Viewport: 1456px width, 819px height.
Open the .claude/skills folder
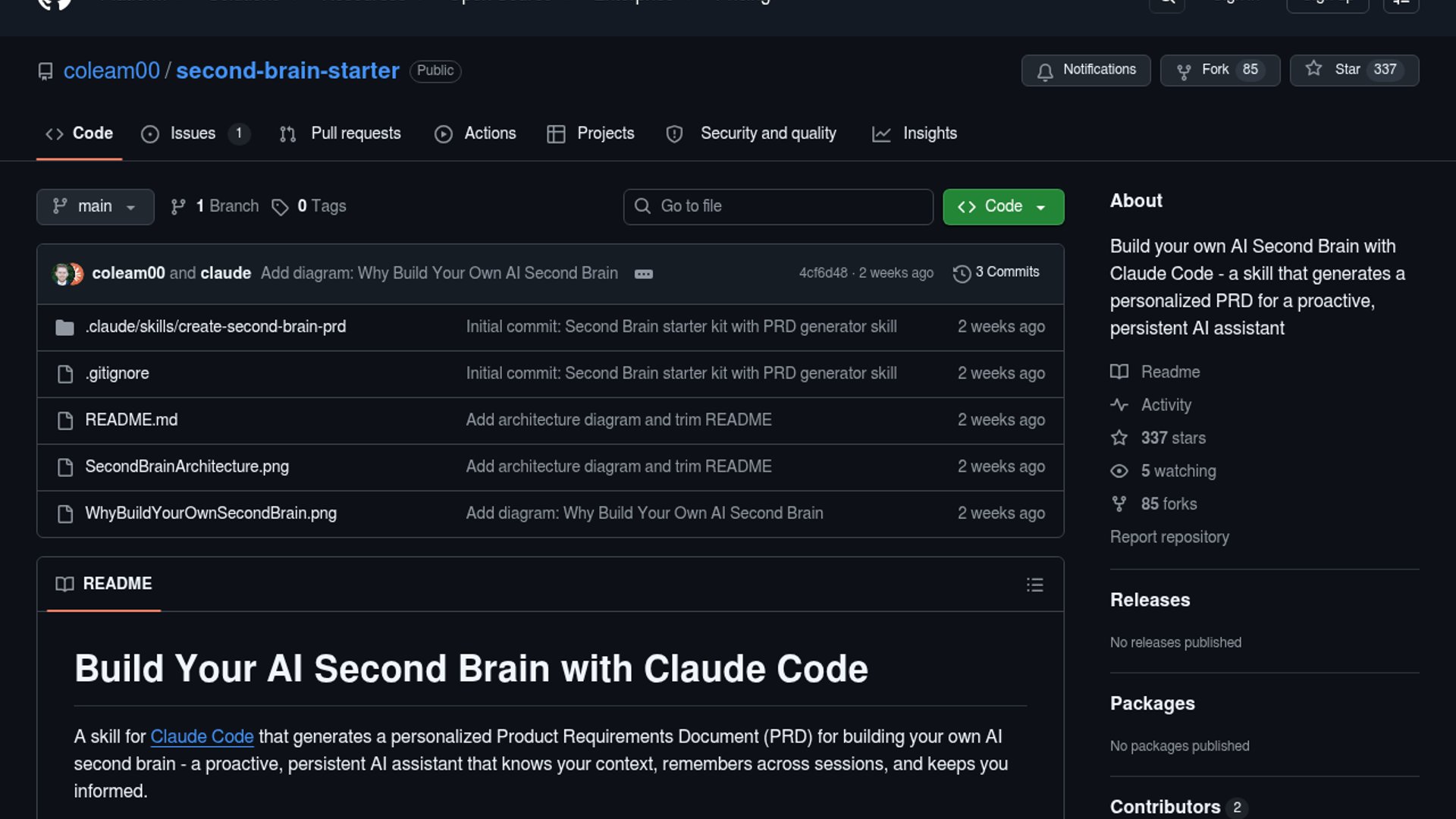click(x=215, y=327)
